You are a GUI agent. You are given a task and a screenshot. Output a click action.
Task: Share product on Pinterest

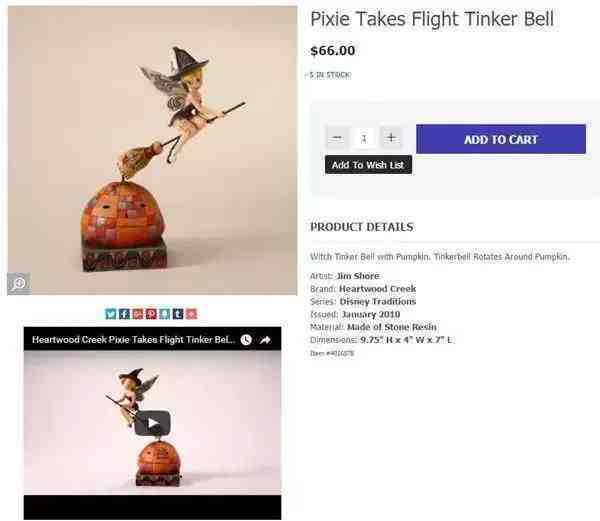coord(151,314)
